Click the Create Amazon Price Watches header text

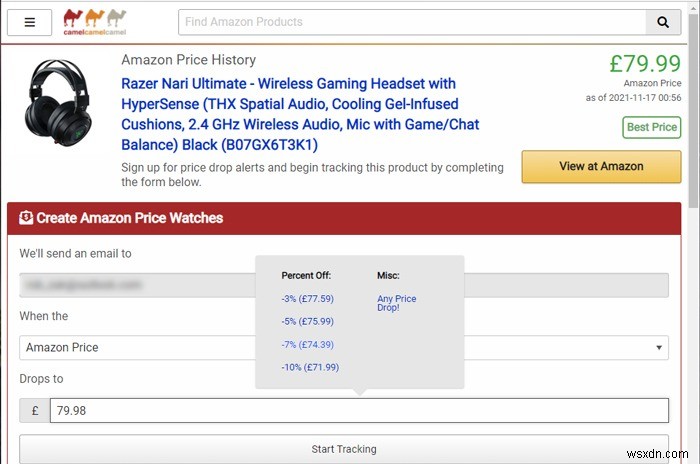coord(129,218)
